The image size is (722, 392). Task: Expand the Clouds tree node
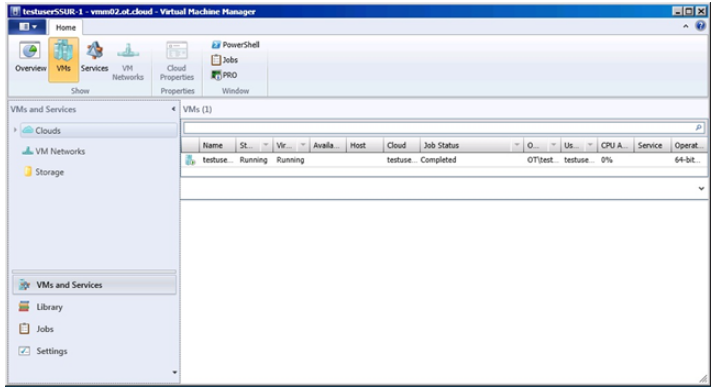[15, 130]
